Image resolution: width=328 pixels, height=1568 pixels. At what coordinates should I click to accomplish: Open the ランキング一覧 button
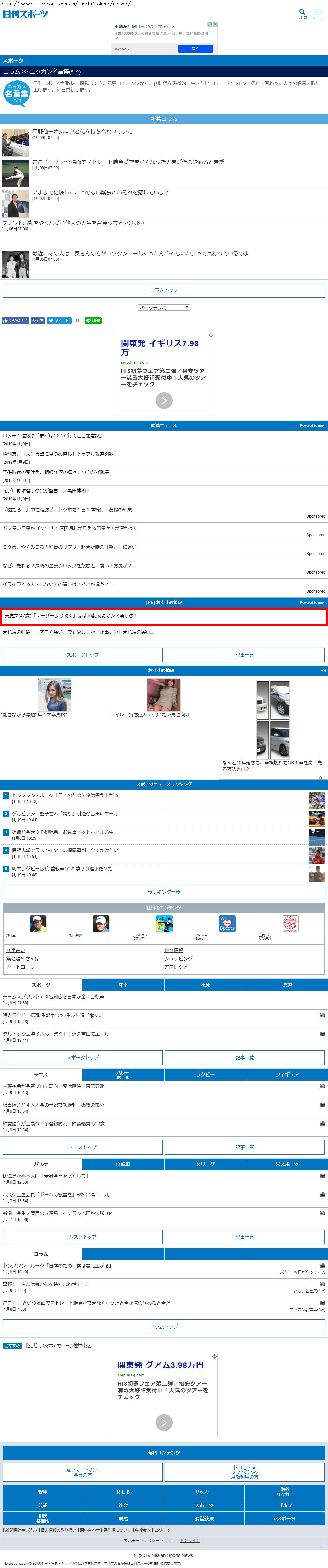tap(164, 892)
